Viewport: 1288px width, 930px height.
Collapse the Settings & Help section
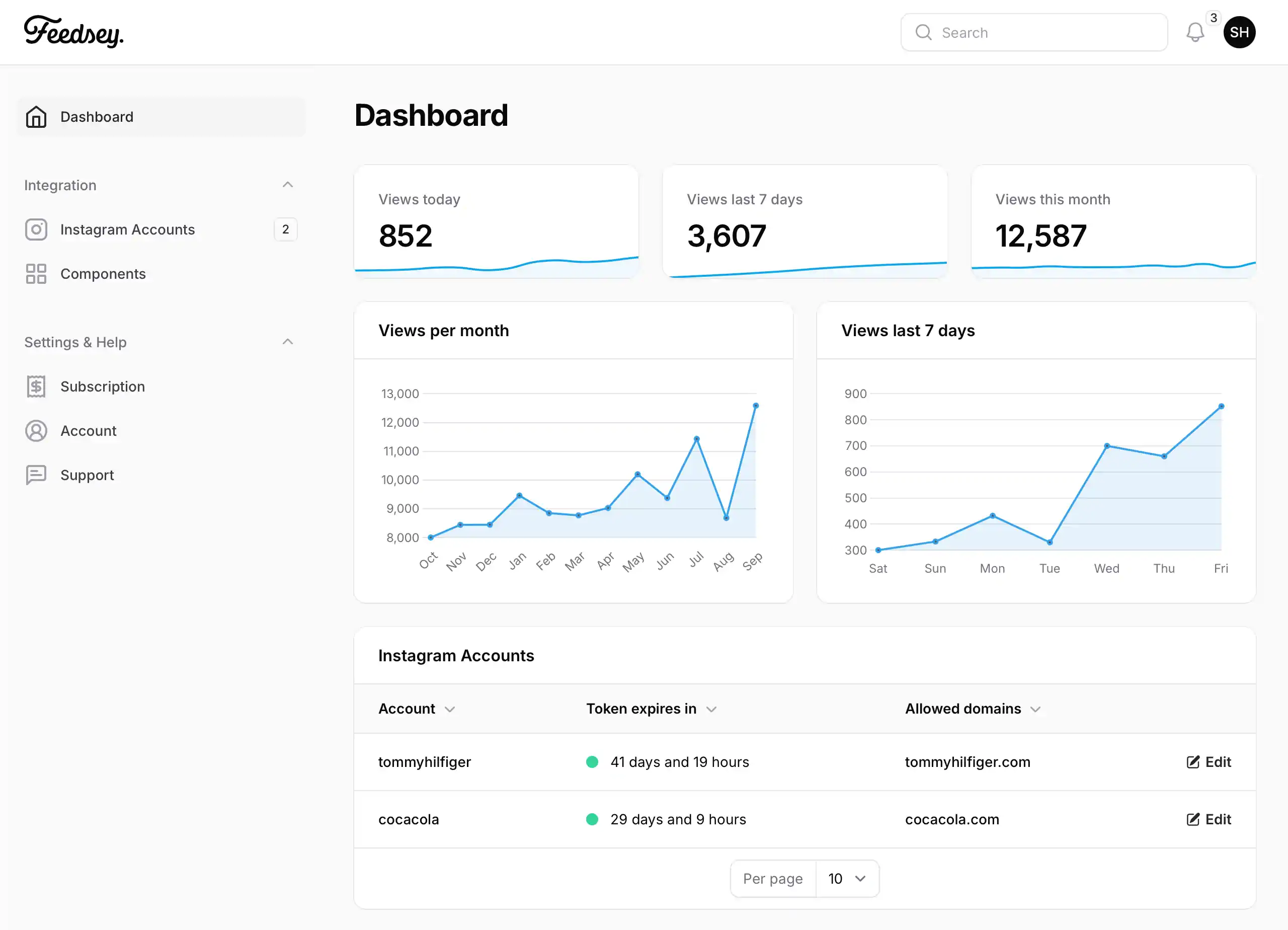288,341
